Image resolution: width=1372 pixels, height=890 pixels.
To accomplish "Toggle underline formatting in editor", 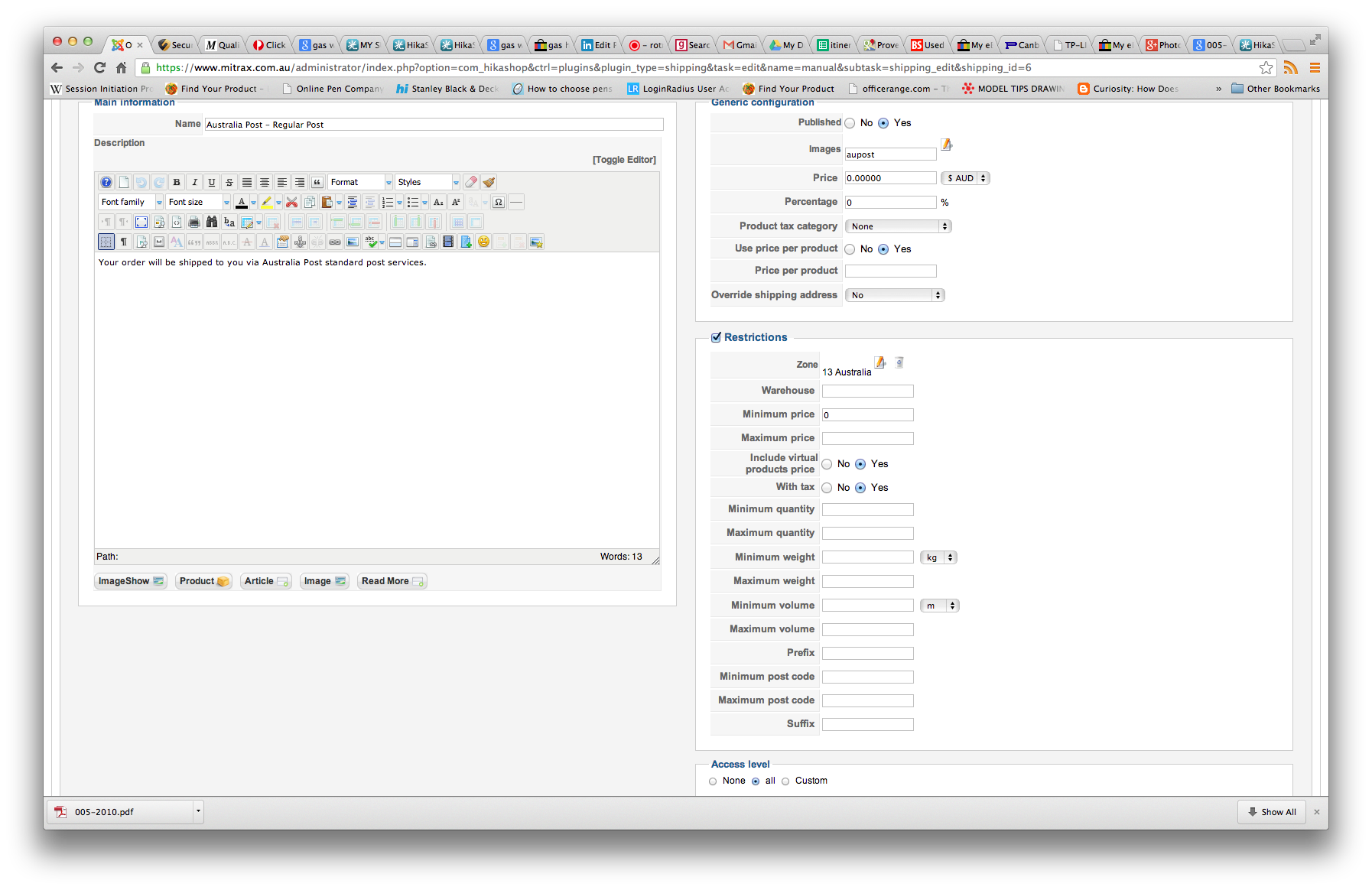I will click(212, 182).
